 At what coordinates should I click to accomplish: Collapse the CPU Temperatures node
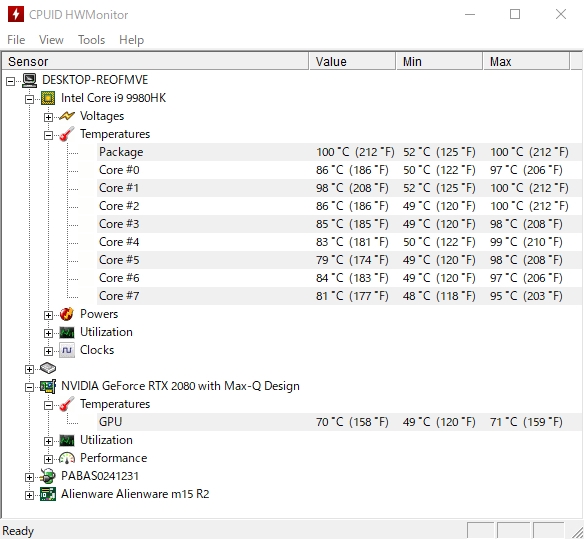(48, 135)
